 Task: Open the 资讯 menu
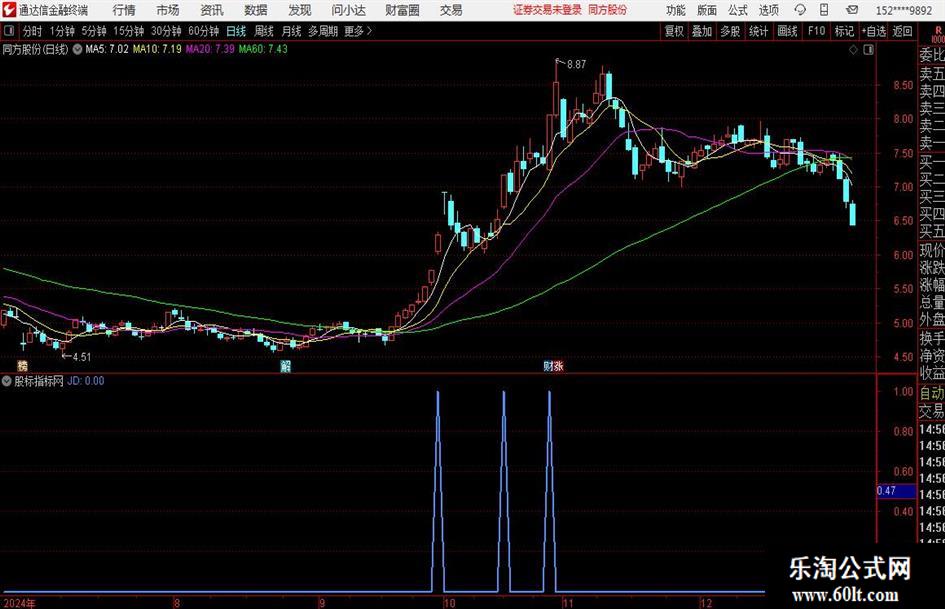(212, 10)
